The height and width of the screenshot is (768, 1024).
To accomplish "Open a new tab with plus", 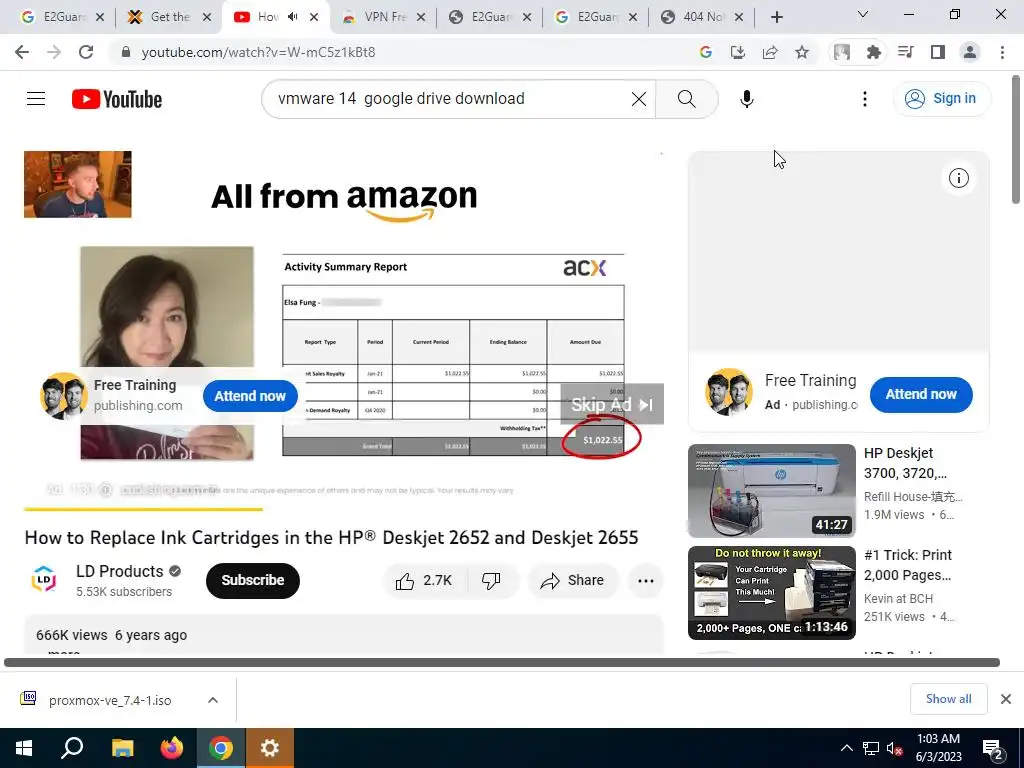I will tap(776, 18).
